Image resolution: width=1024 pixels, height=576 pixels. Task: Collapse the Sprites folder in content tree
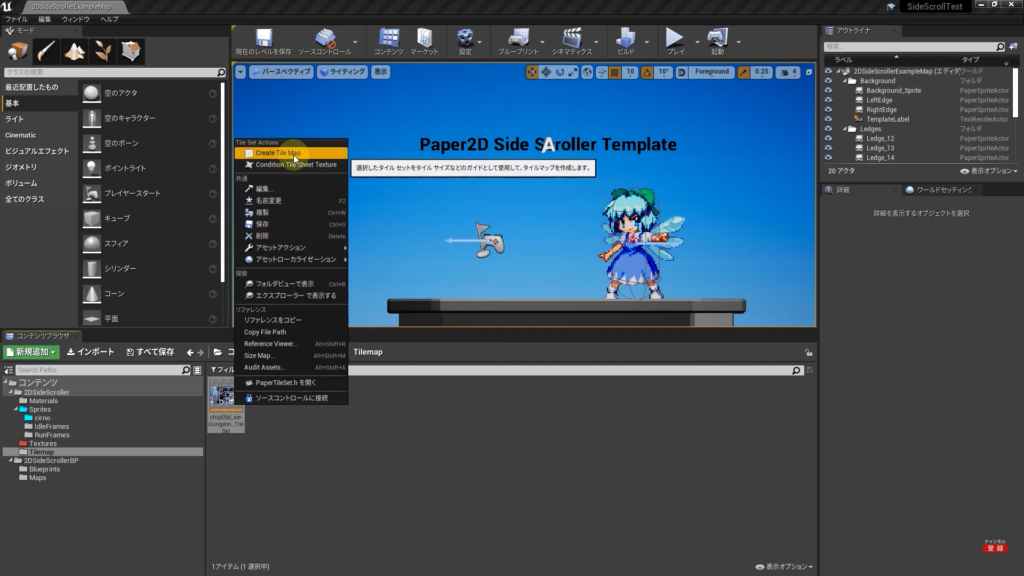click(16, 409)
